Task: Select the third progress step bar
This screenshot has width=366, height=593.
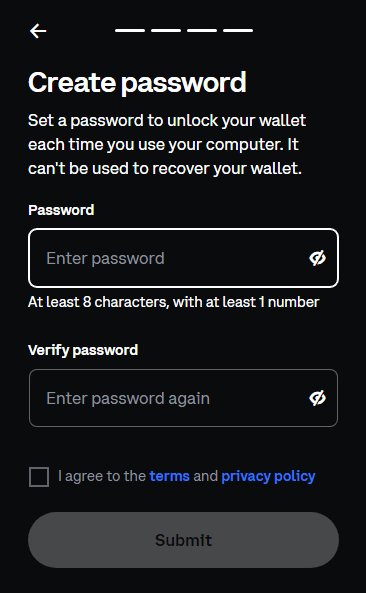Action: click(x=202, y=30)
